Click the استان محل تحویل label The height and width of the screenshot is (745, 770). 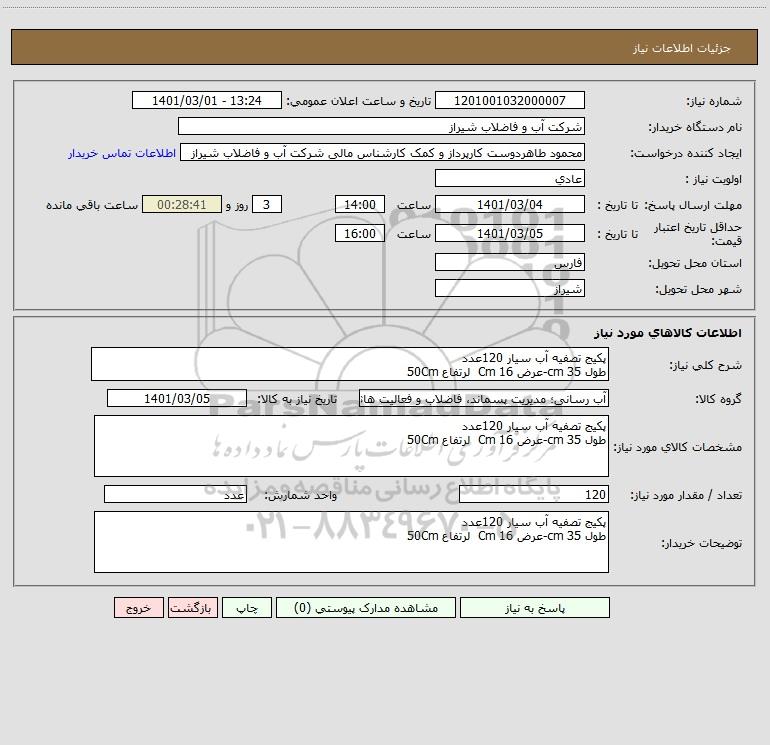pyautogui.click(x=695, y=263)
